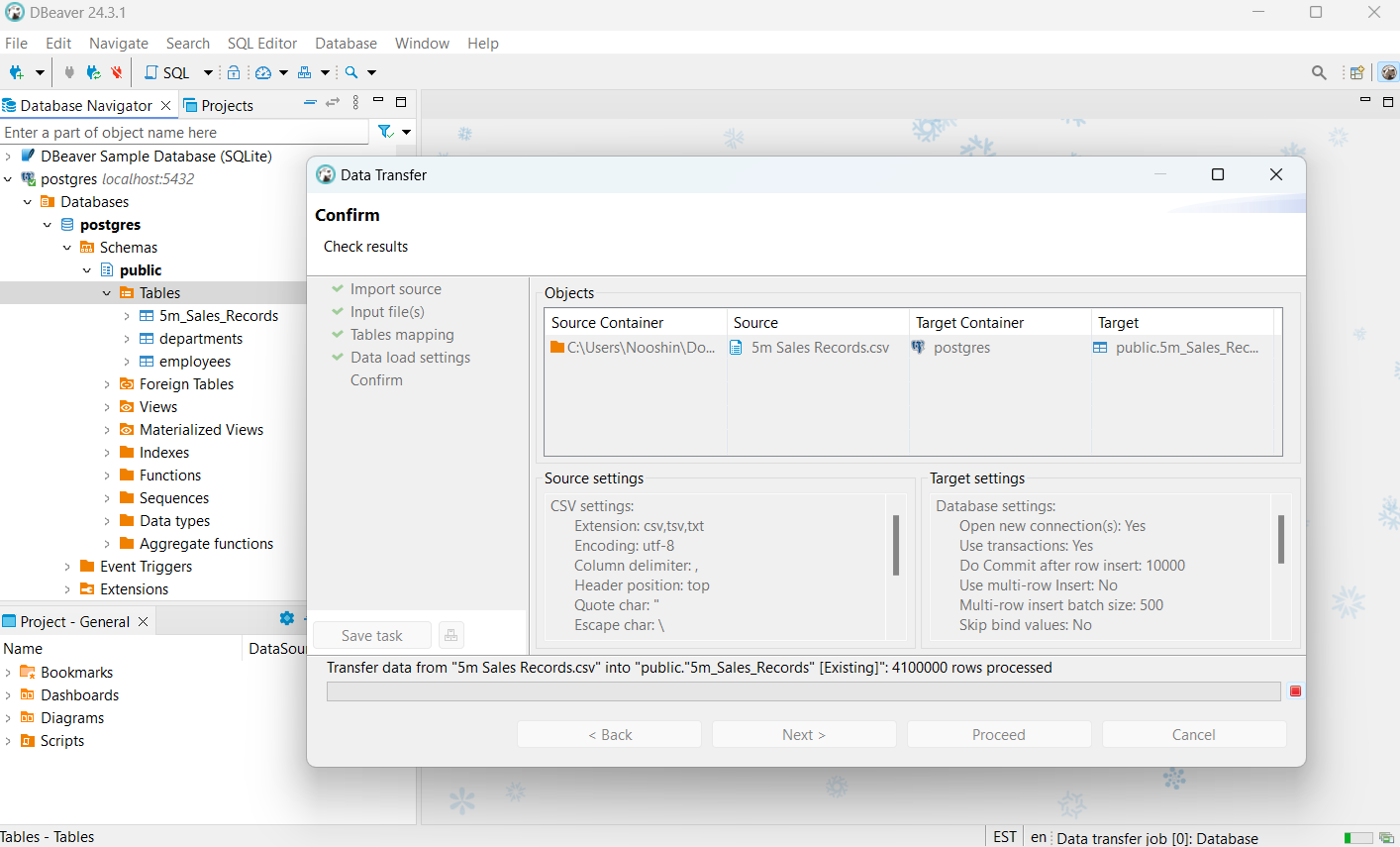
Task: Expand the employees table node
Action: [x=125, y=361]
